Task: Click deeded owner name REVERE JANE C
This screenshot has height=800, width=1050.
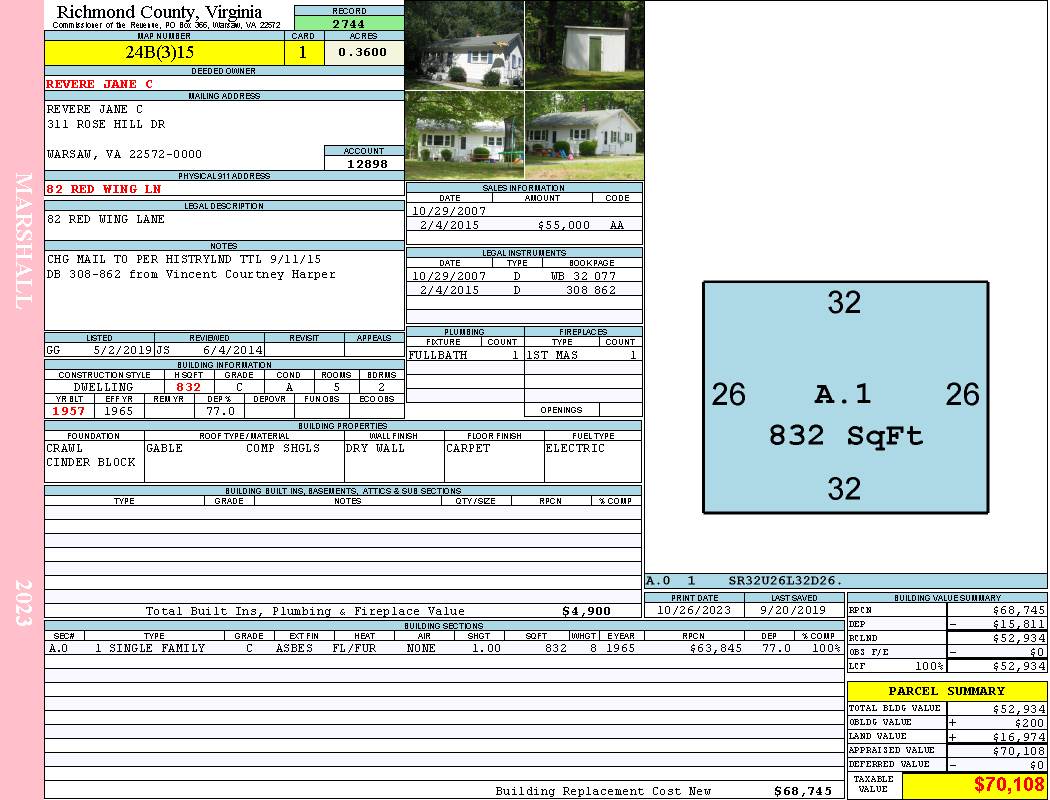Action: [99, 84]
